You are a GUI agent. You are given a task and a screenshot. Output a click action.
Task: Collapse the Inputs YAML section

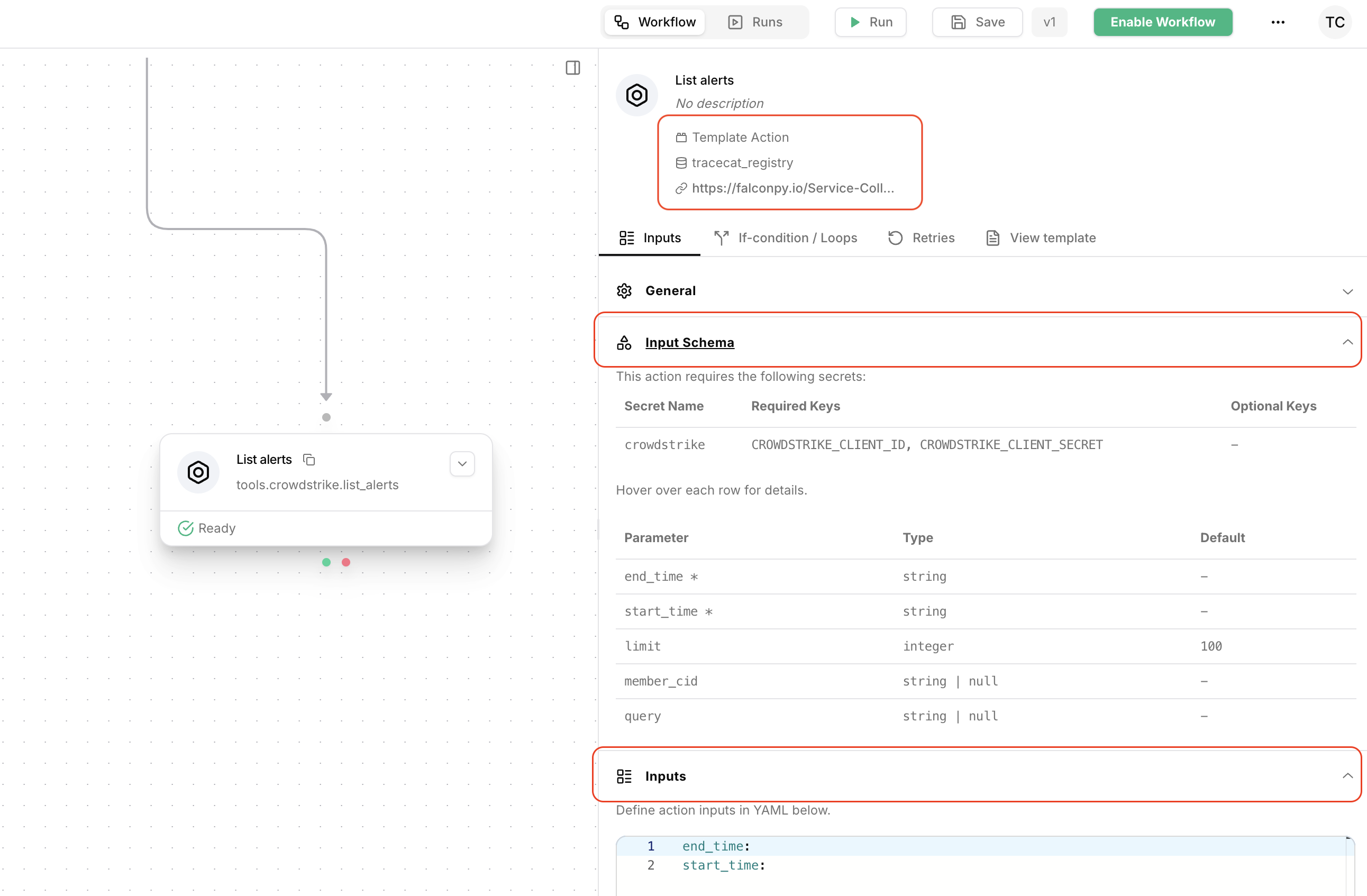pos(1347,776)
